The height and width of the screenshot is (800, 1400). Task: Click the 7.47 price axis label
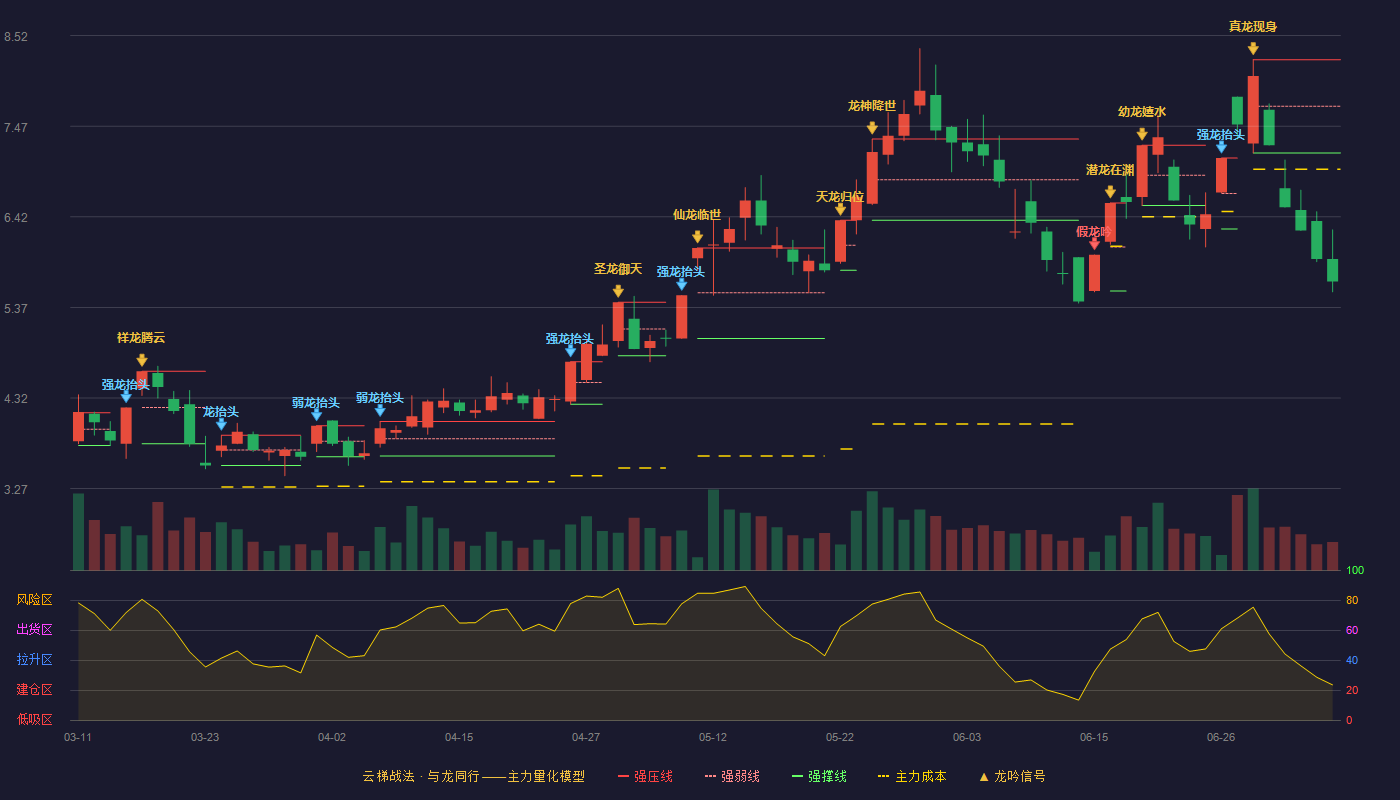(x=16, y=128)
